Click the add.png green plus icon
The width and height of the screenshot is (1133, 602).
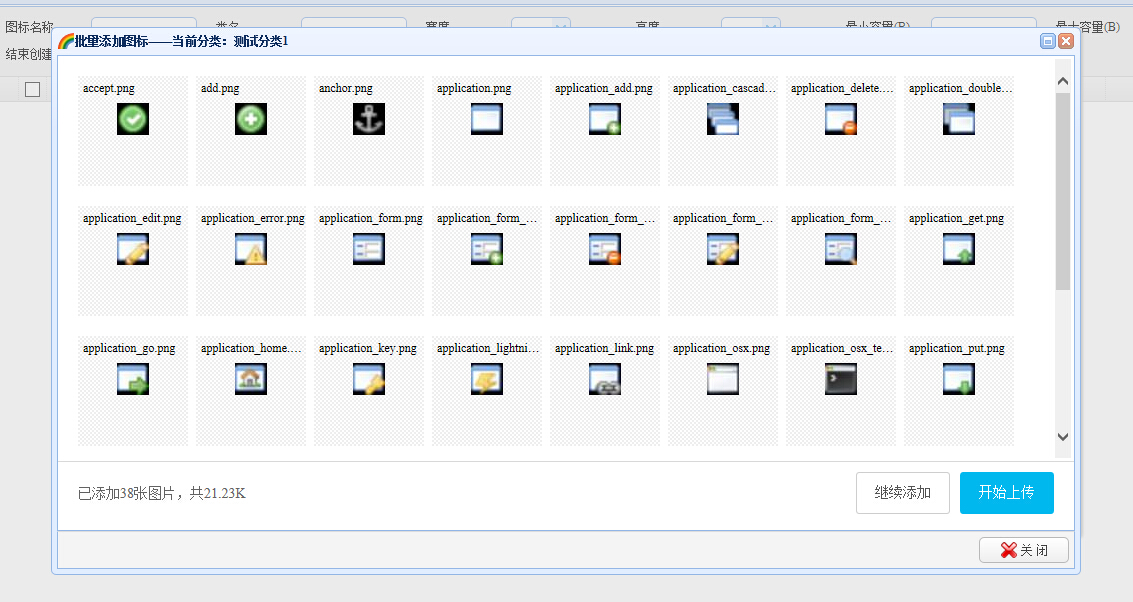(x=251, y=119)
